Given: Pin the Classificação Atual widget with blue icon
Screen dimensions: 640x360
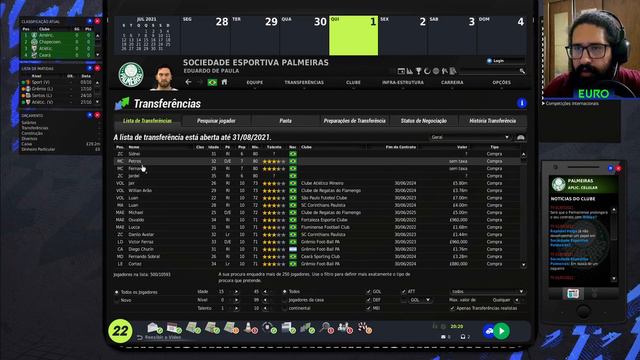Looking at the screenshot, I should (x=90, y=21).
